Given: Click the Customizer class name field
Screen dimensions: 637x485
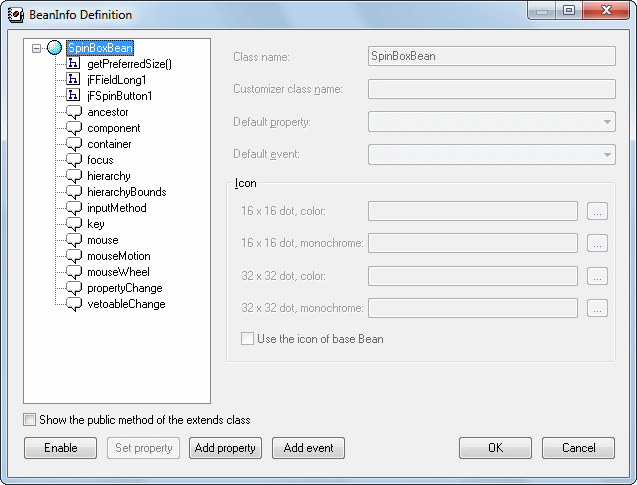Looking at the screenshot, I should [491, 89].
